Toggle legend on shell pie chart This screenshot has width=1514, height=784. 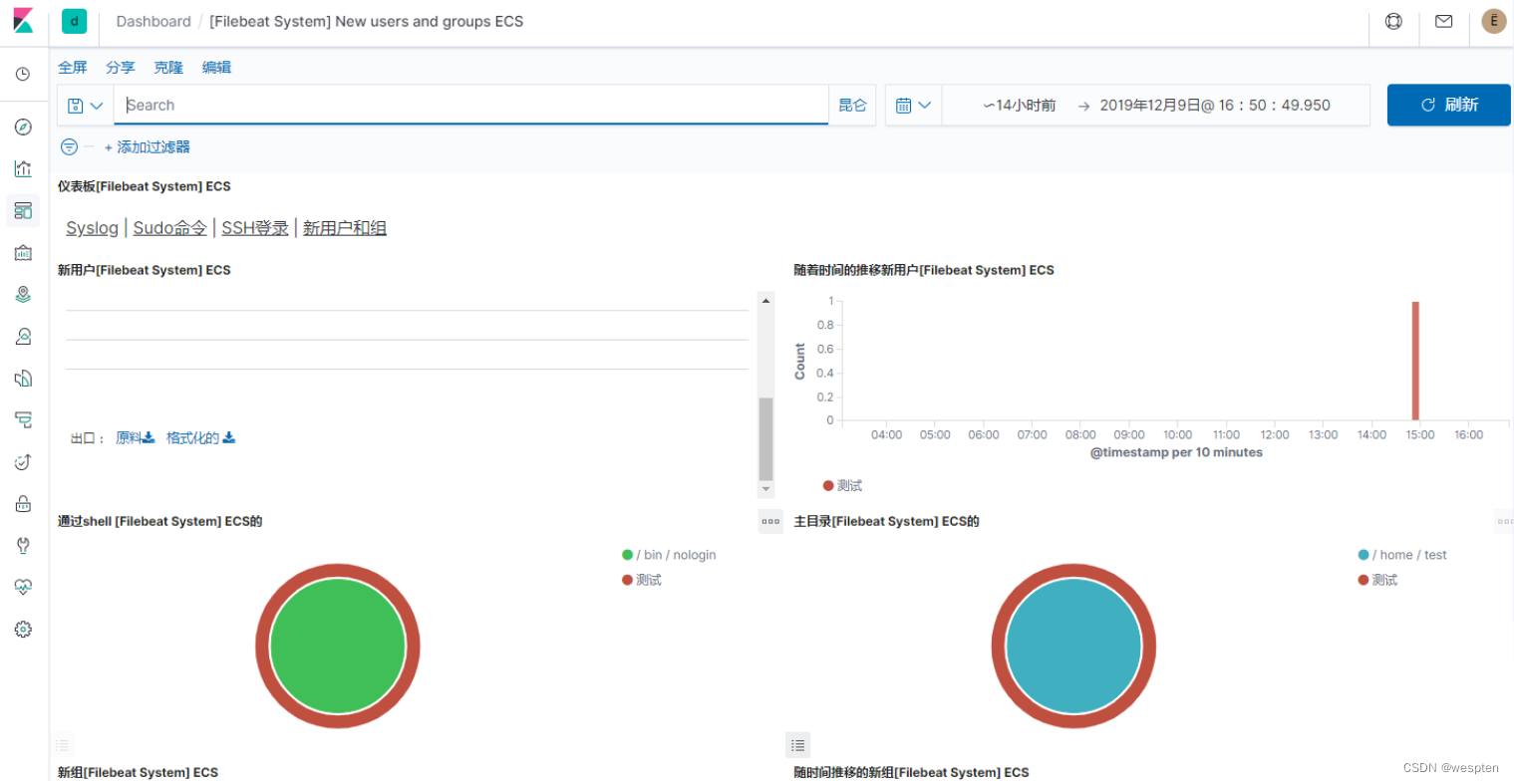pyautogui.click(x=63, y=745)
